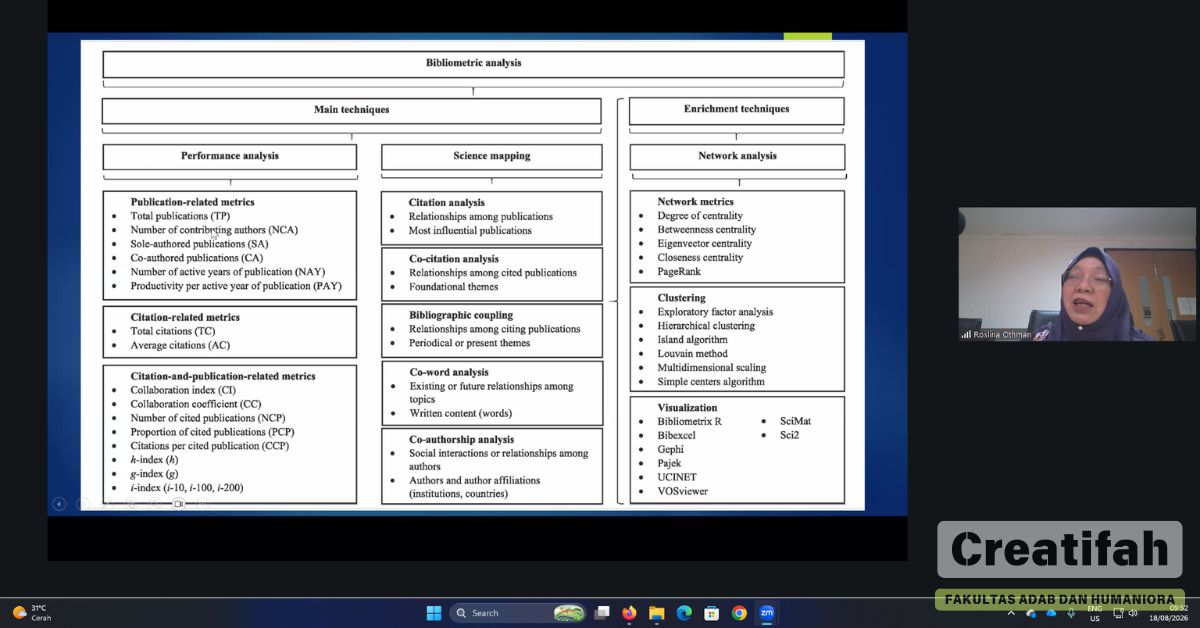
Task: Click the 'Main techniques' heading
Action: coord(351,110)
